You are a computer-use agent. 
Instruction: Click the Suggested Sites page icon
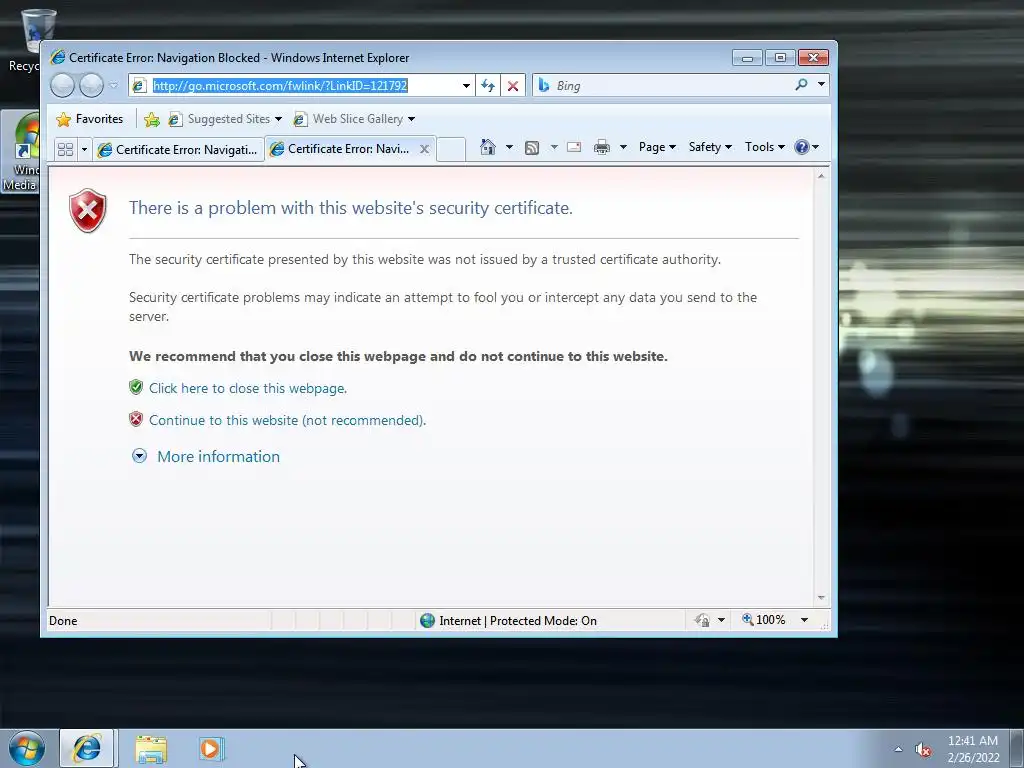tap(175, 119)
